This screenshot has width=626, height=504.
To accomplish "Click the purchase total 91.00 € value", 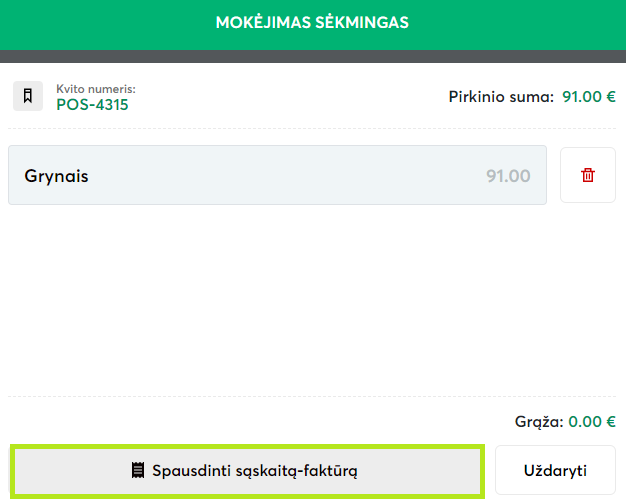I will click(589, 97).
